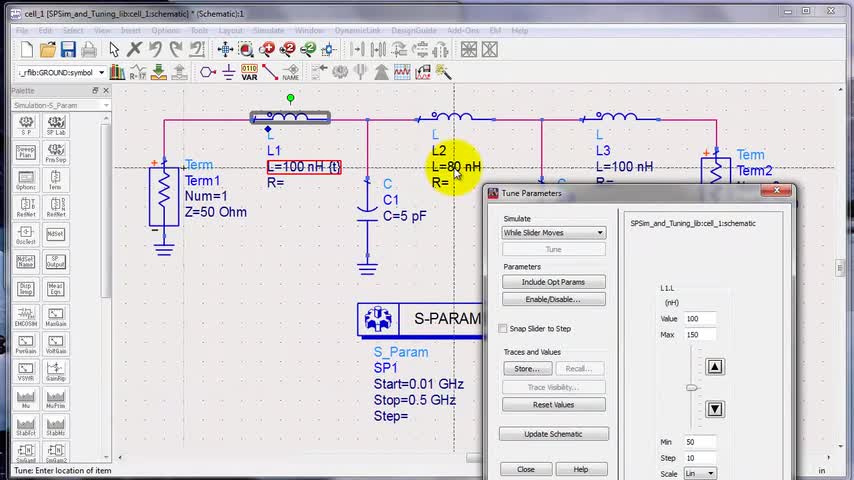
Task: Open the component library browser
Action: point(117,72)
